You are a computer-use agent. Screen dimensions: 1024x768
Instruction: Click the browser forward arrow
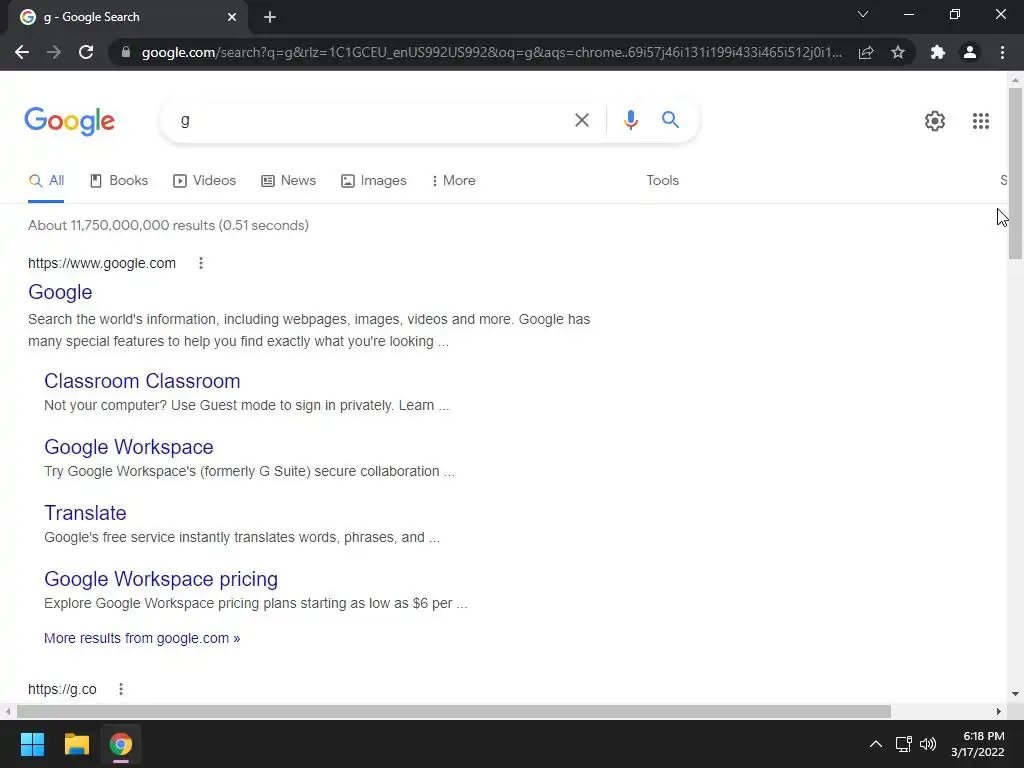(54, 52)
